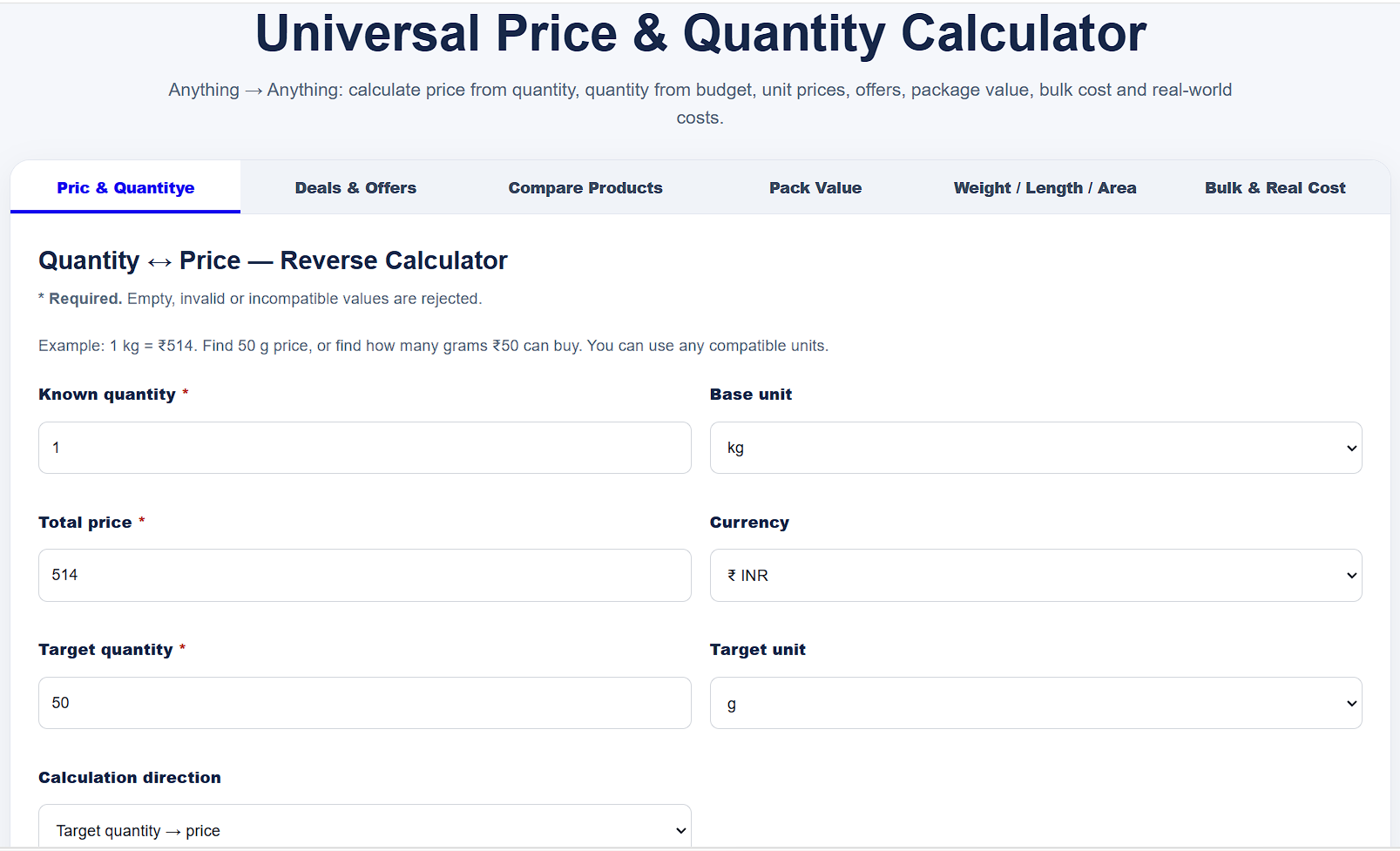Switch to the Deals & Offers tab
Viewport: 1400px width, 851px height.
(x=355, y=188)
